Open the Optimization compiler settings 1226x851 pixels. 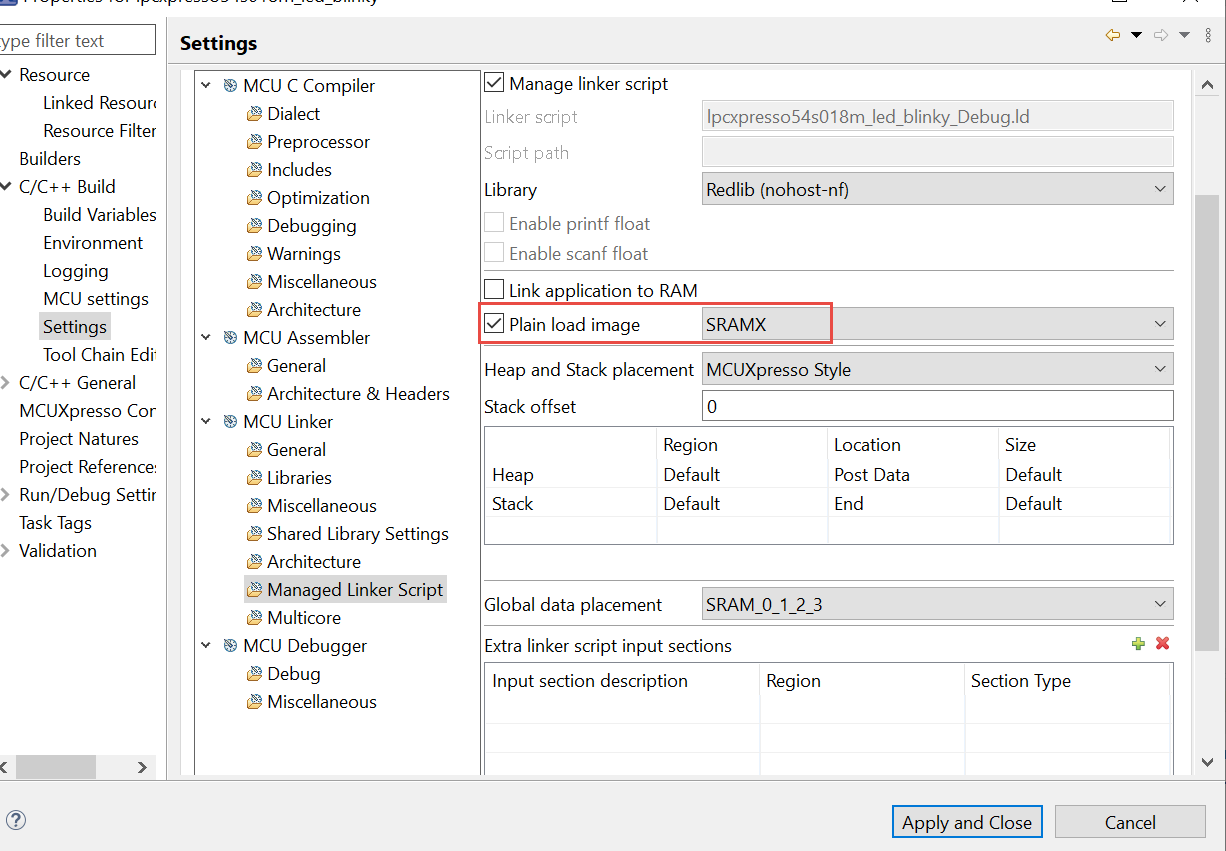tap(318, 197)
